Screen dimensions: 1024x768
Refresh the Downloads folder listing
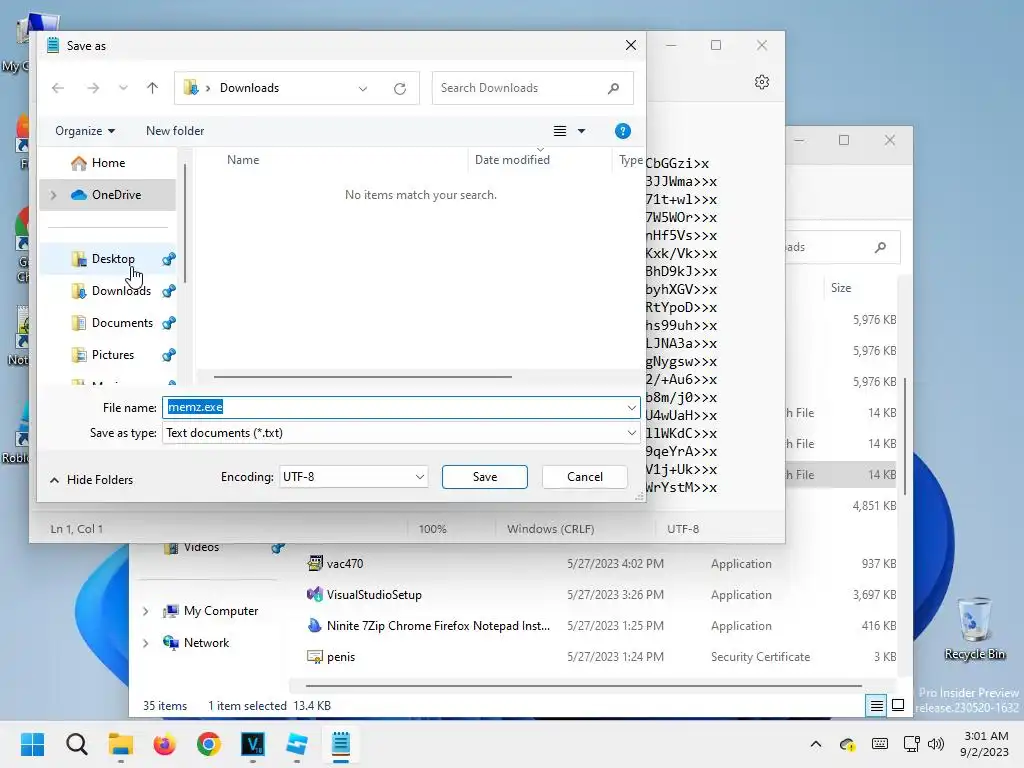(x=400, y=88)
